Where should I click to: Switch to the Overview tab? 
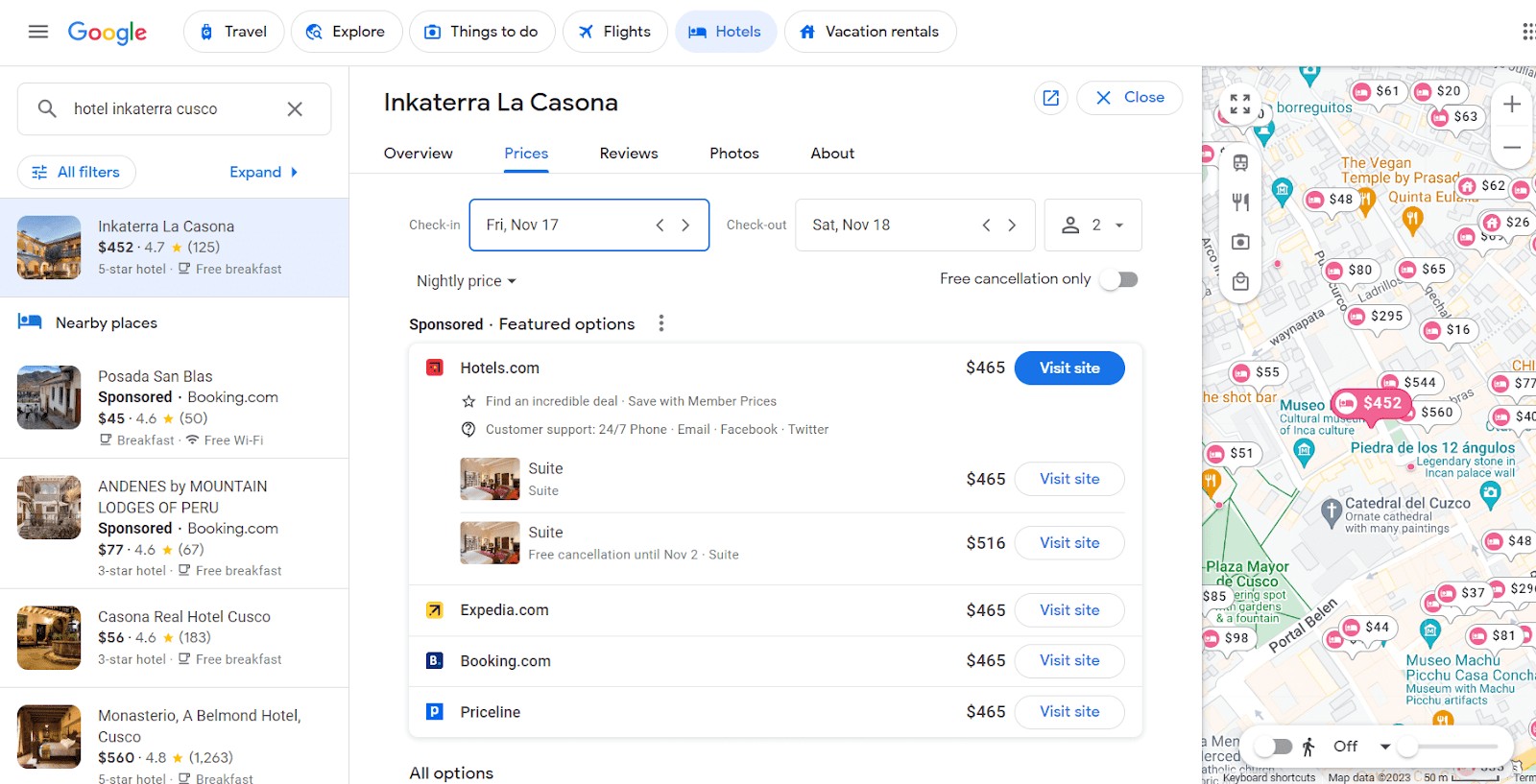coord(419,154)
